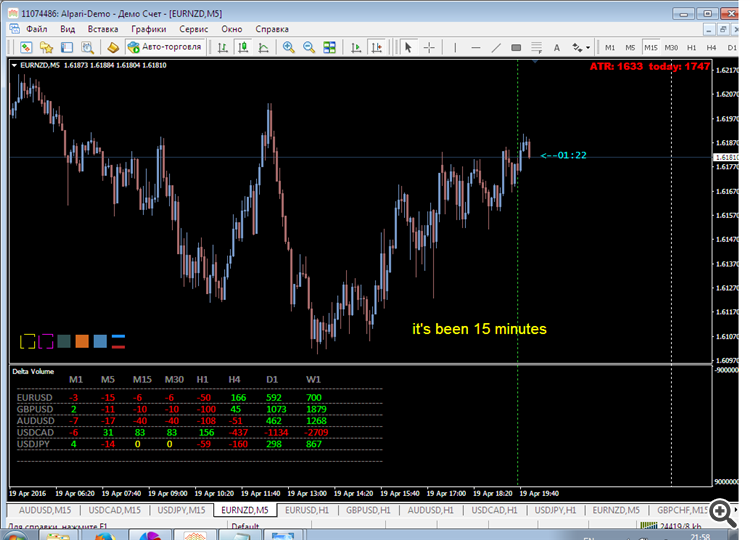Tile chart windows with the grid icon
Viewport: 750px width, 540px height.
point(330,47)
